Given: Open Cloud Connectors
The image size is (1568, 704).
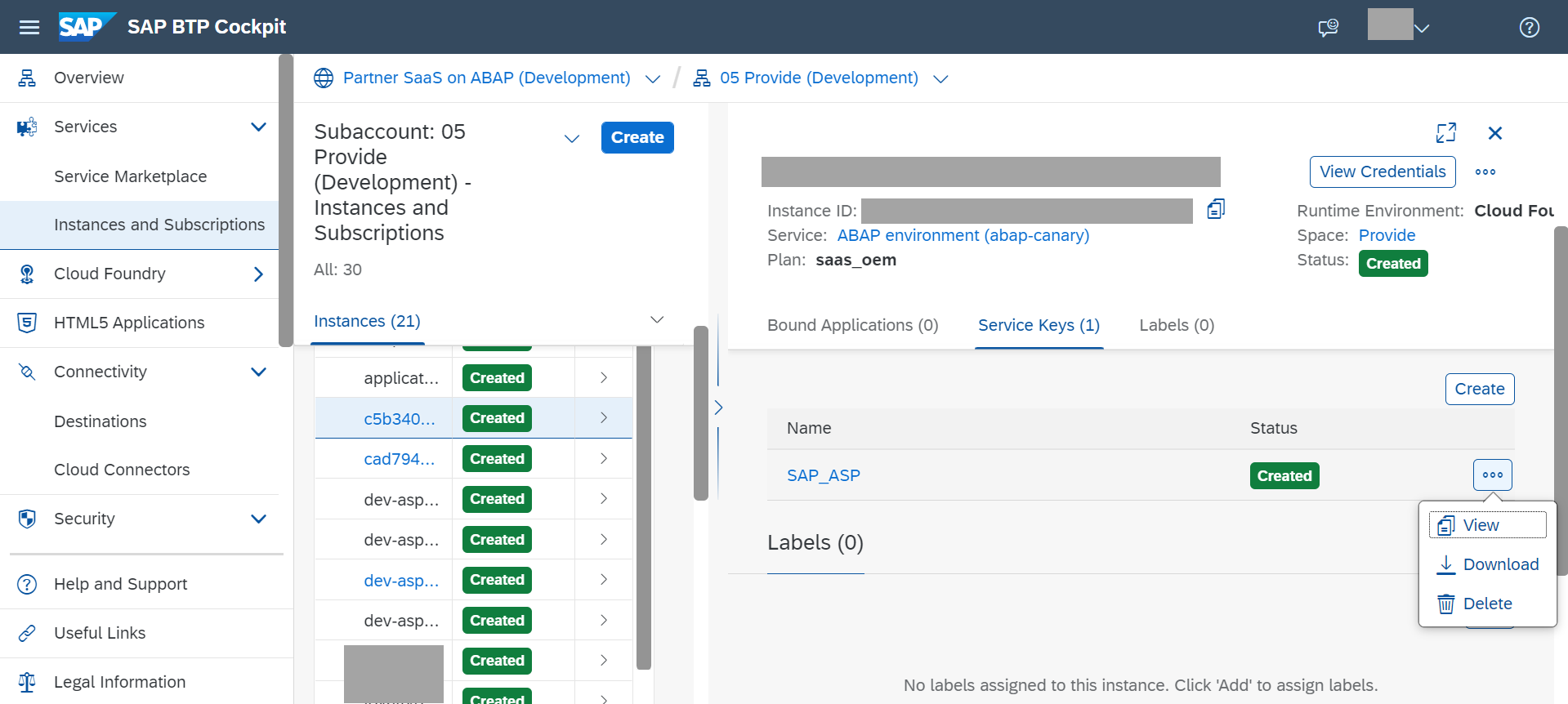Looking at the screenshot, I should click(x=122, y=470).
